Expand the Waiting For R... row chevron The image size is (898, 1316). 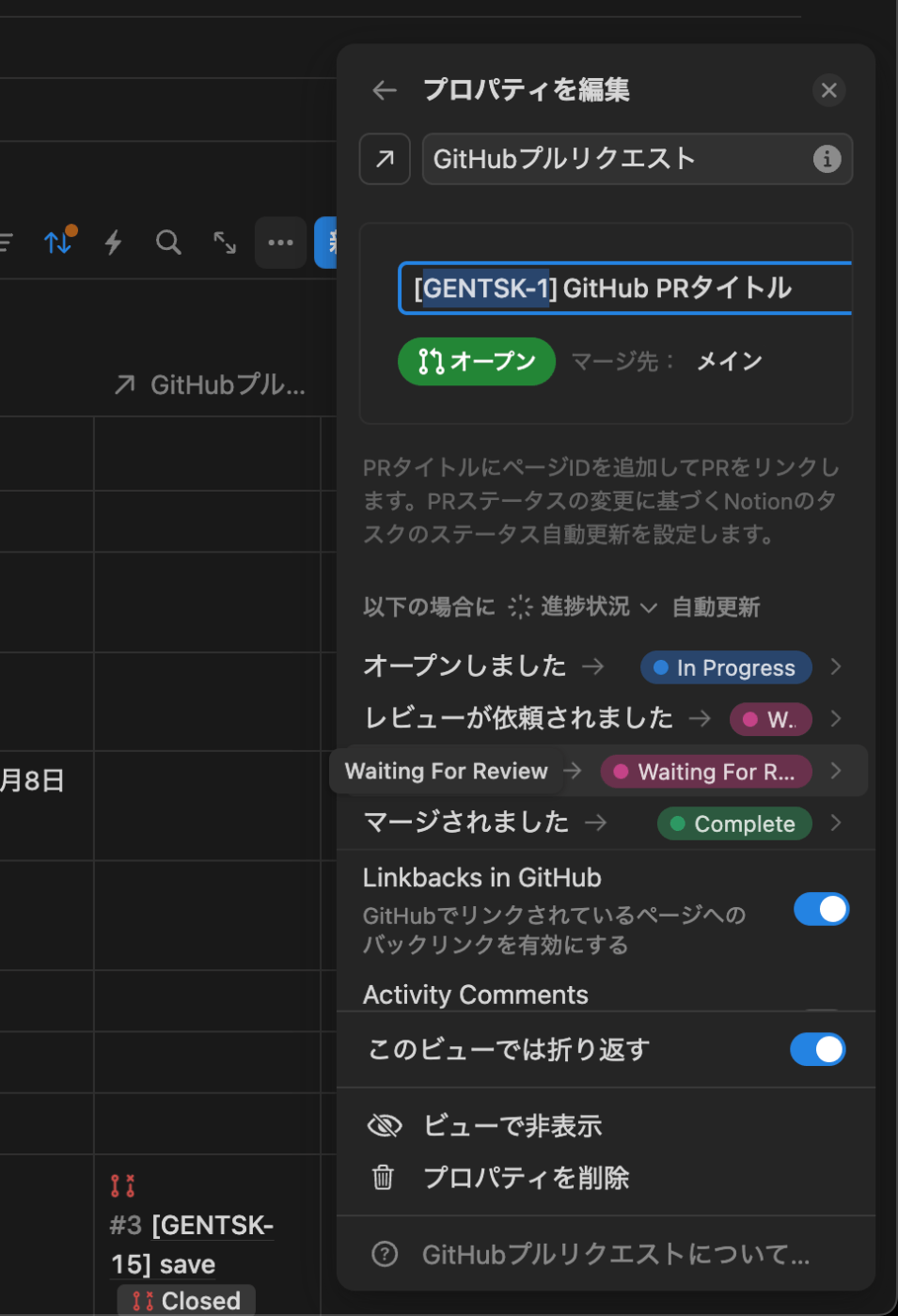click(x=835, y=771)
